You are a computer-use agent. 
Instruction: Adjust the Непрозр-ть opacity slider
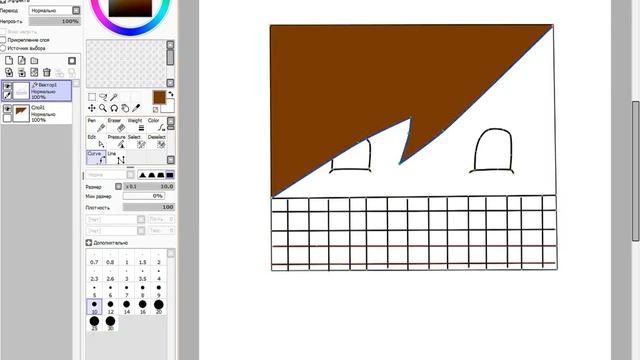(55, 21)
